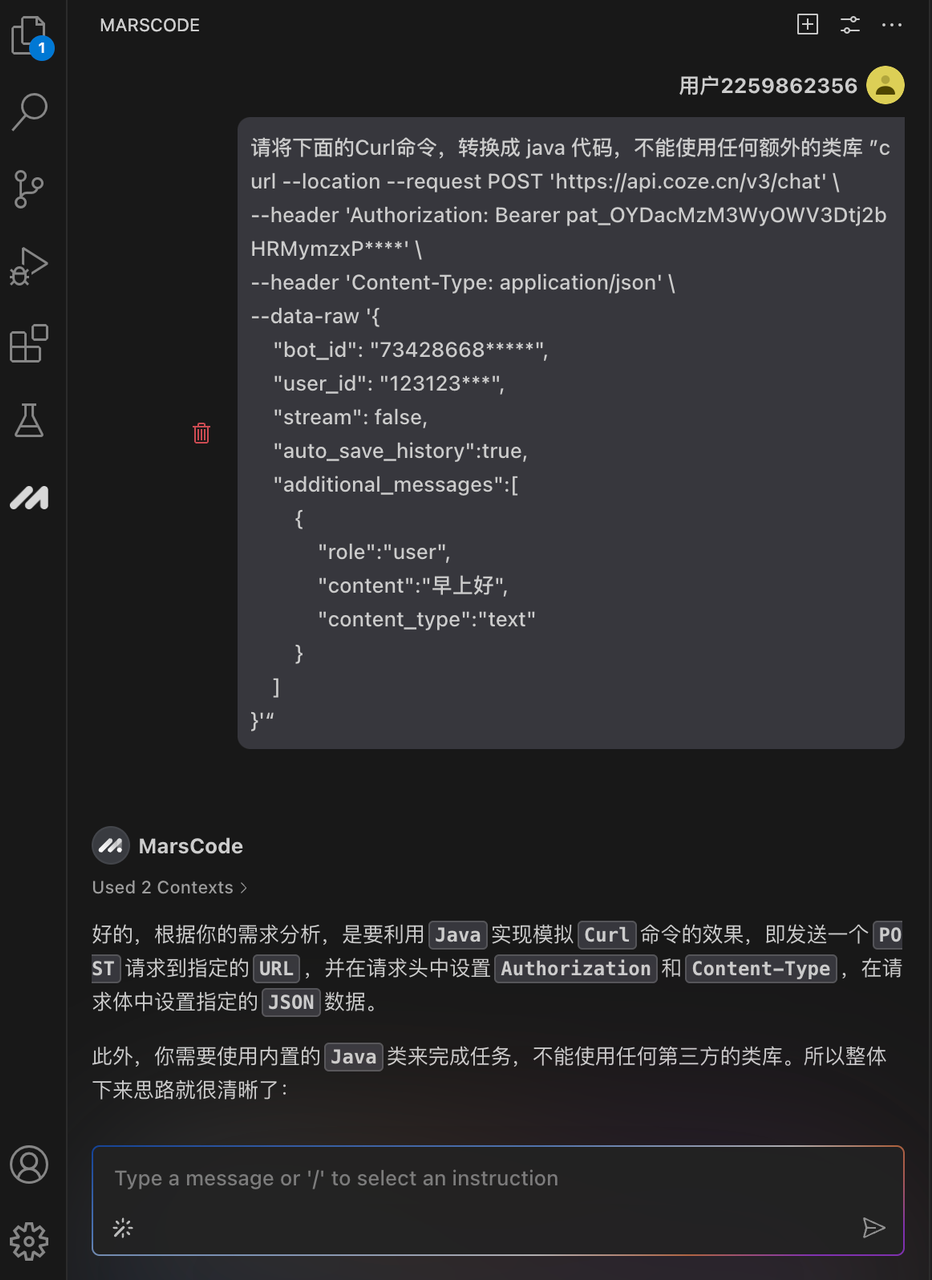
Task: Delete the user message with trash icon
Action: click(201, 433)
